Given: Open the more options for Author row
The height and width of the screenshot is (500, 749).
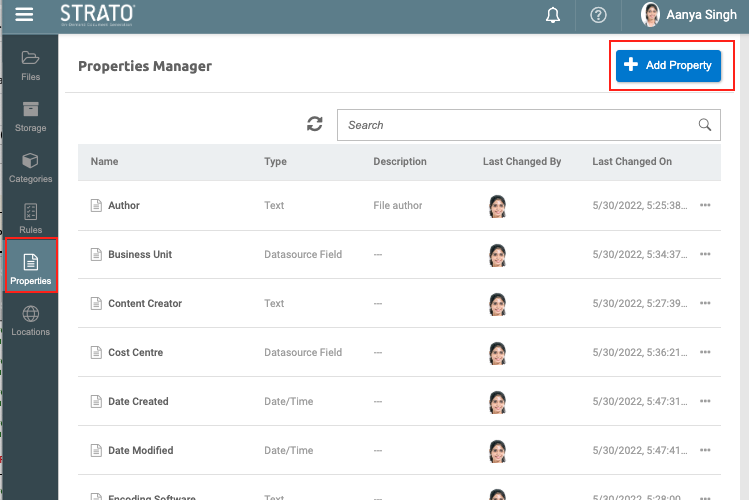Looking at the screenshot, I should [x=705, y=205].
